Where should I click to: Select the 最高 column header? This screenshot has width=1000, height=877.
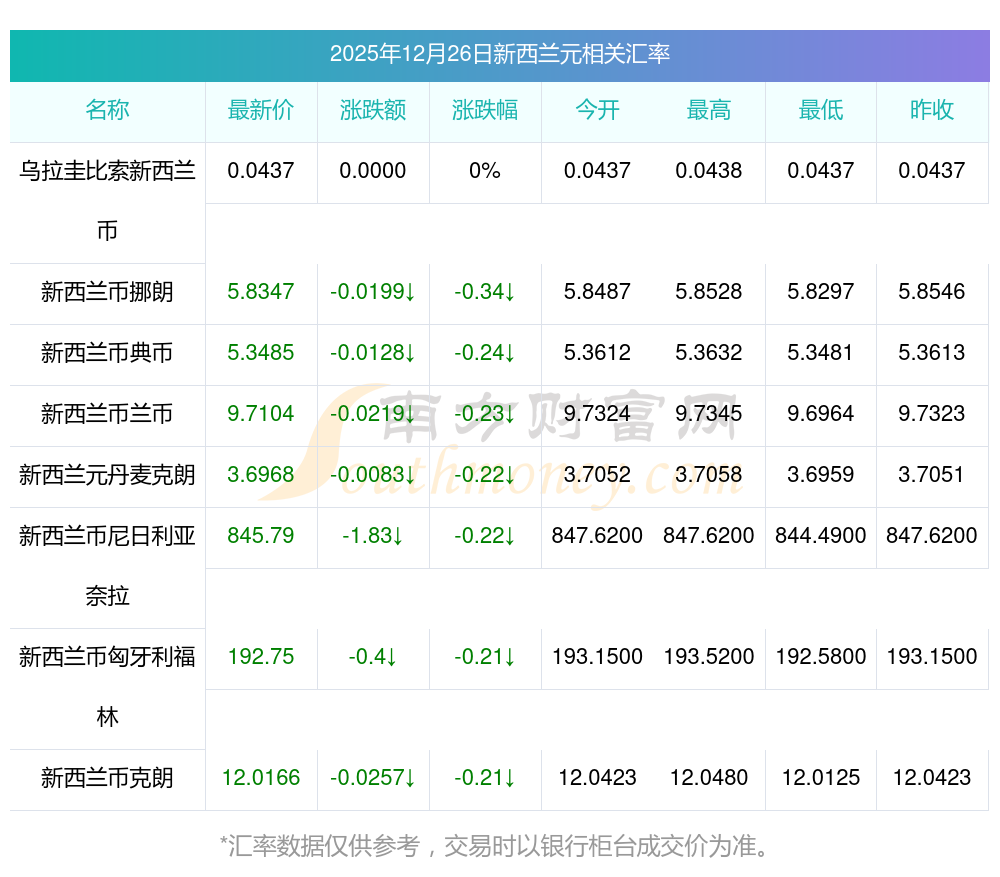tap(709, 111)
